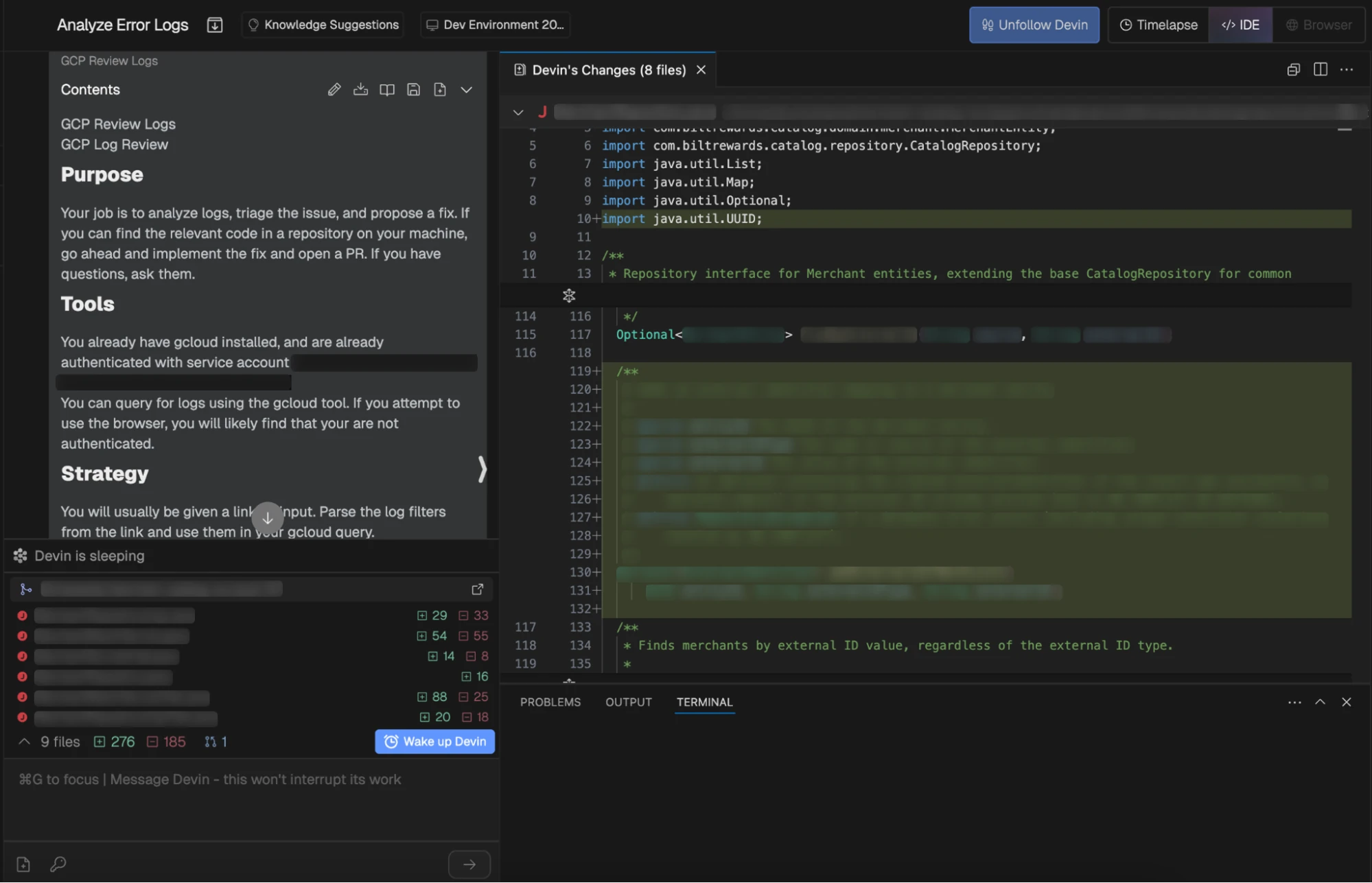Open the external link icon beside branch name
This screenshot has width=1372, height=883.
[478, 589]
